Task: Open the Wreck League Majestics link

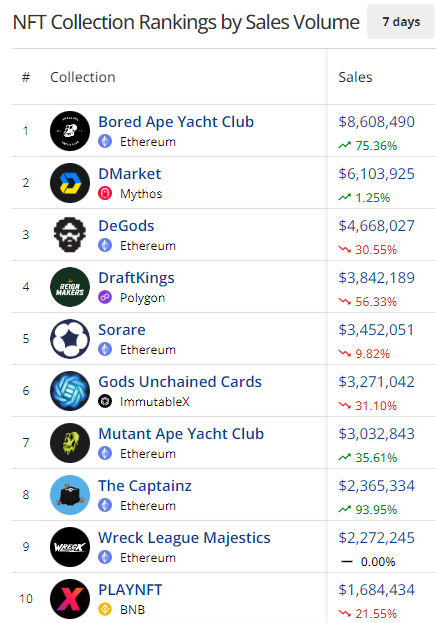Action: click(x=184, y=538)
